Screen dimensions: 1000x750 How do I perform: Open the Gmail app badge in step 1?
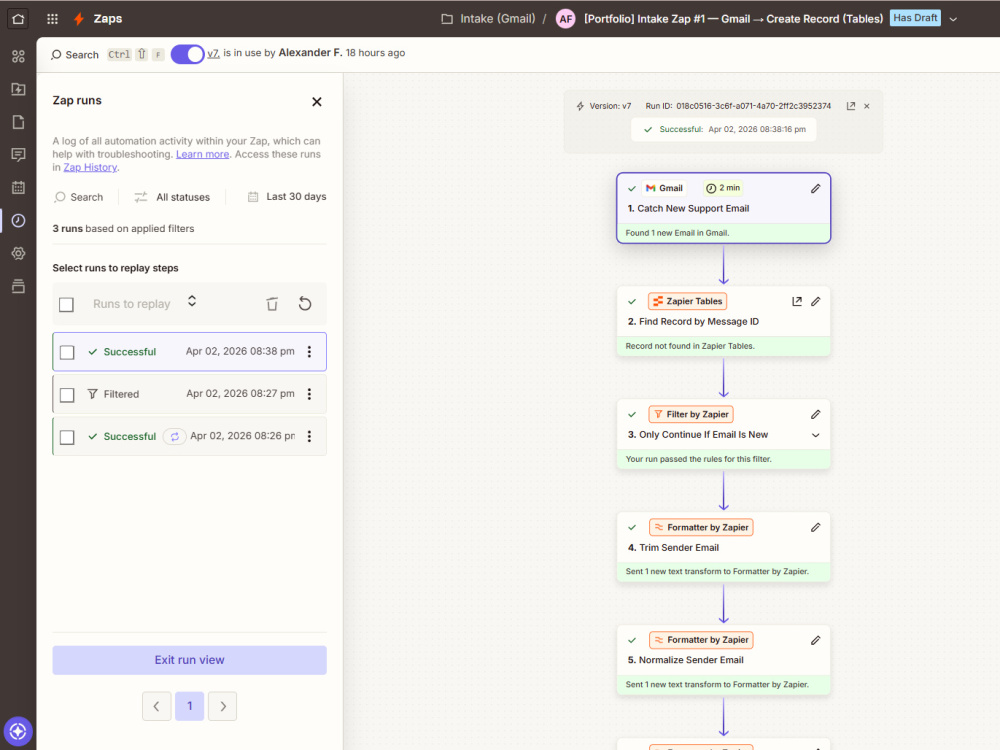(664, 188)
